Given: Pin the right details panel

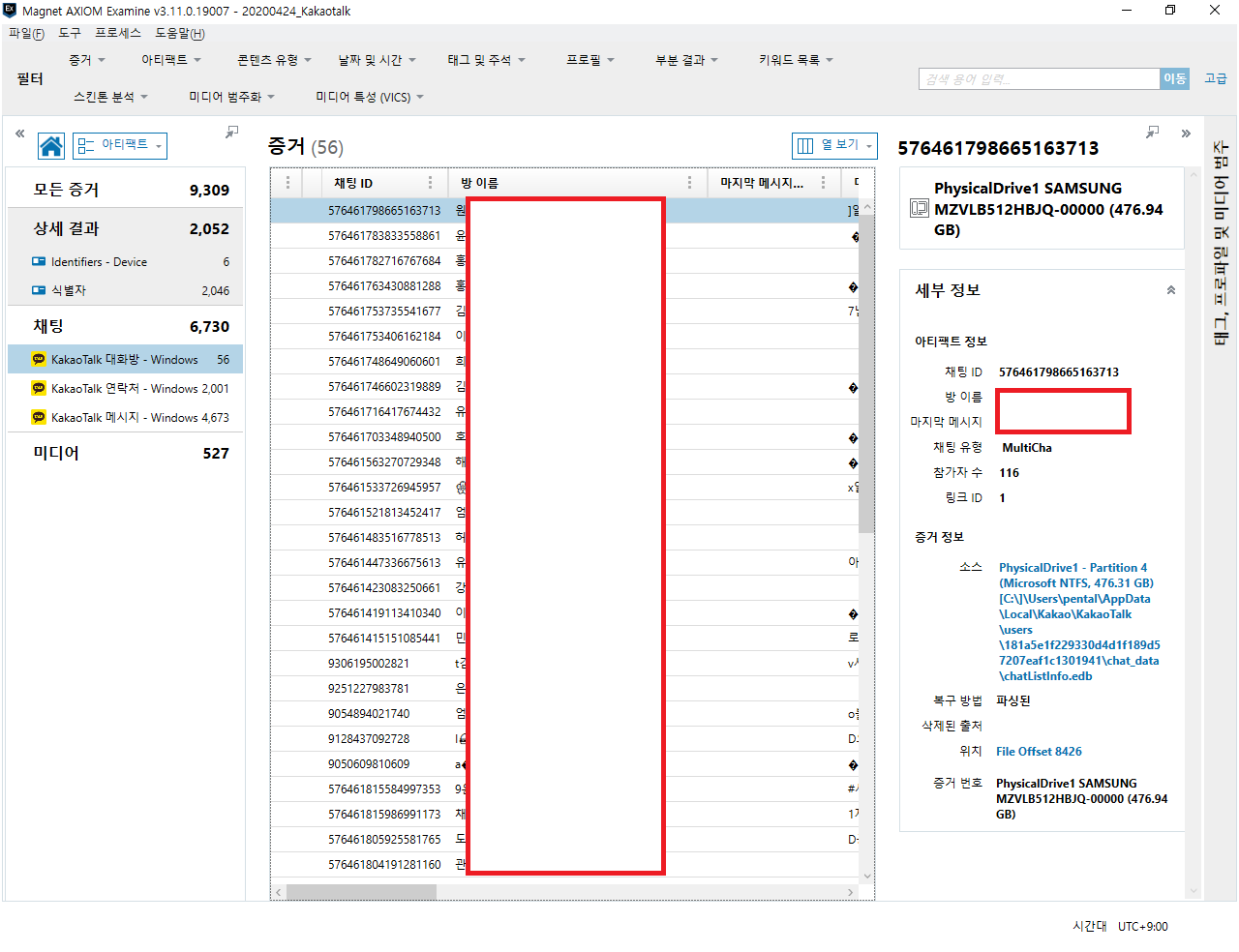Looking at the screenshot, I should click(x=1152, y=132).
